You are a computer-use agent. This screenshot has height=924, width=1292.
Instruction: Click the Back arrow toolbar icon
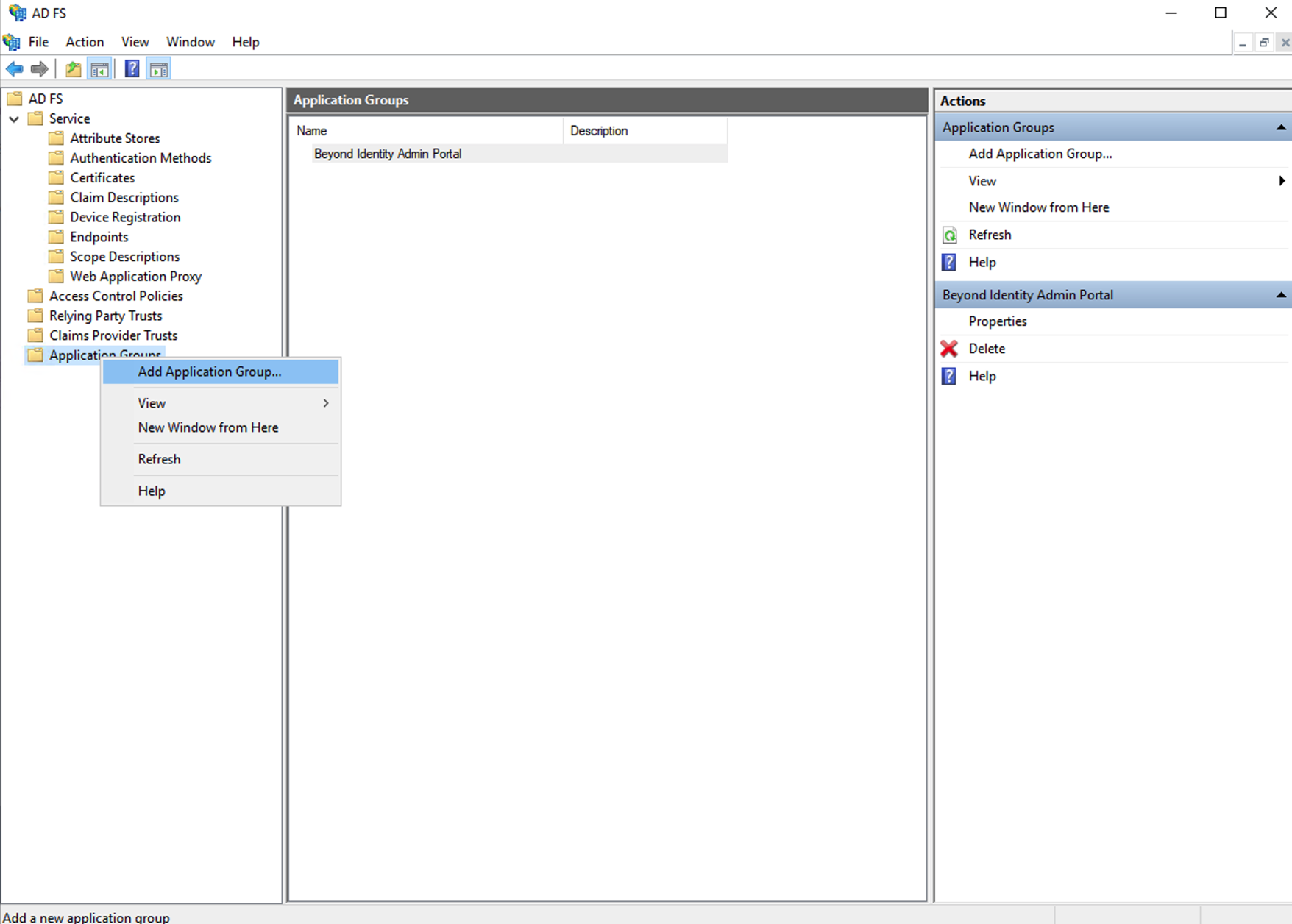15,69
